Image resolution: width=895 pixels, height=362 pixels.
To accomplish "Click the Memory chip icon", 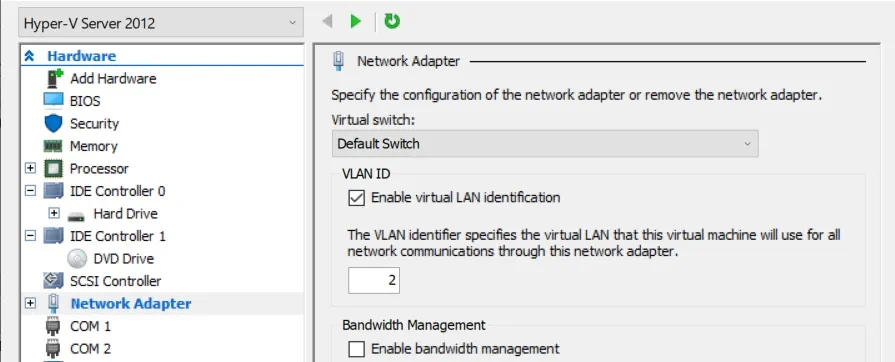I will 53,146.
